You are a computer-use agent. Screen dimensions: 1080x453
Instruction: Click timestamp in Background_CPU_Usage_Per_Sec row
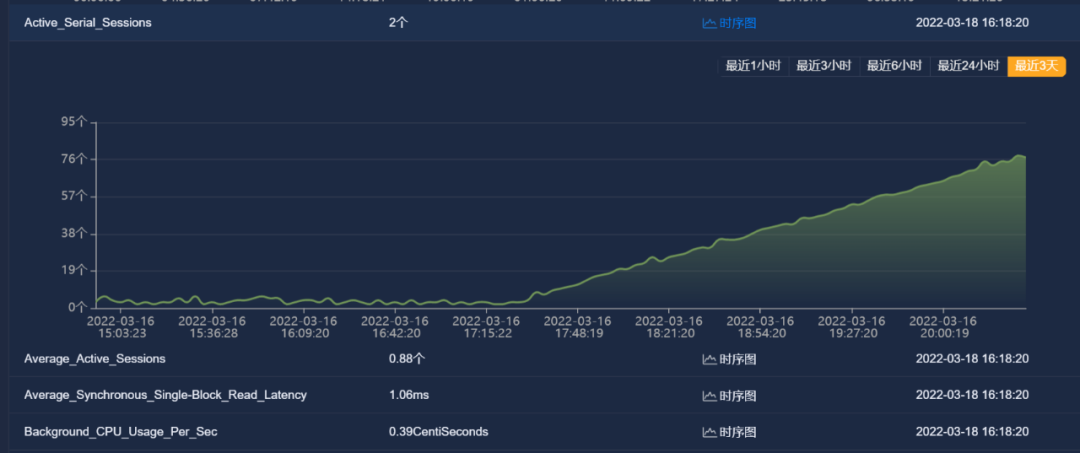972,432
